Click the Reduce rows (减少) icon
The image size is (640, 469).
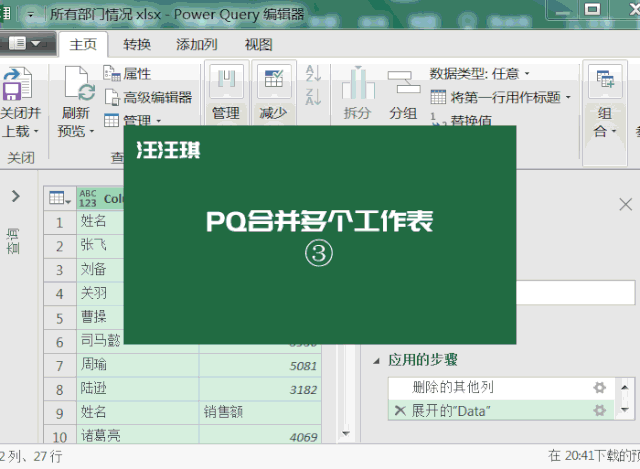tap(274, 81)
